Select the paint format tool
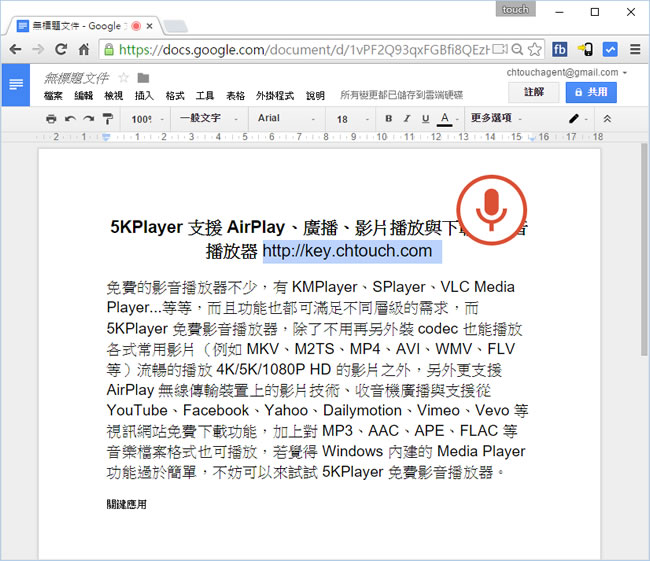 click(108, 119)
